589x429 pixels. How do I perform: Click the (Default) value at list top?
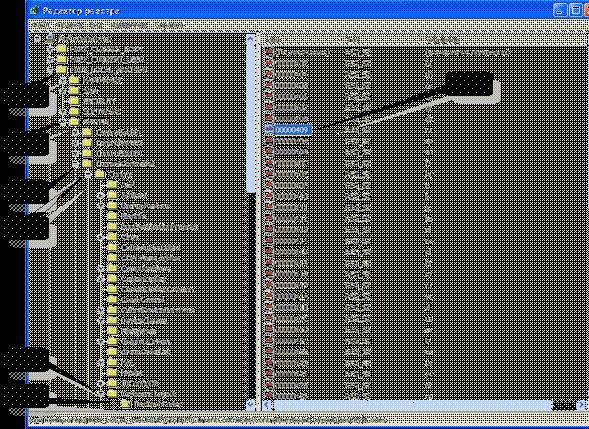coord(302,53)
